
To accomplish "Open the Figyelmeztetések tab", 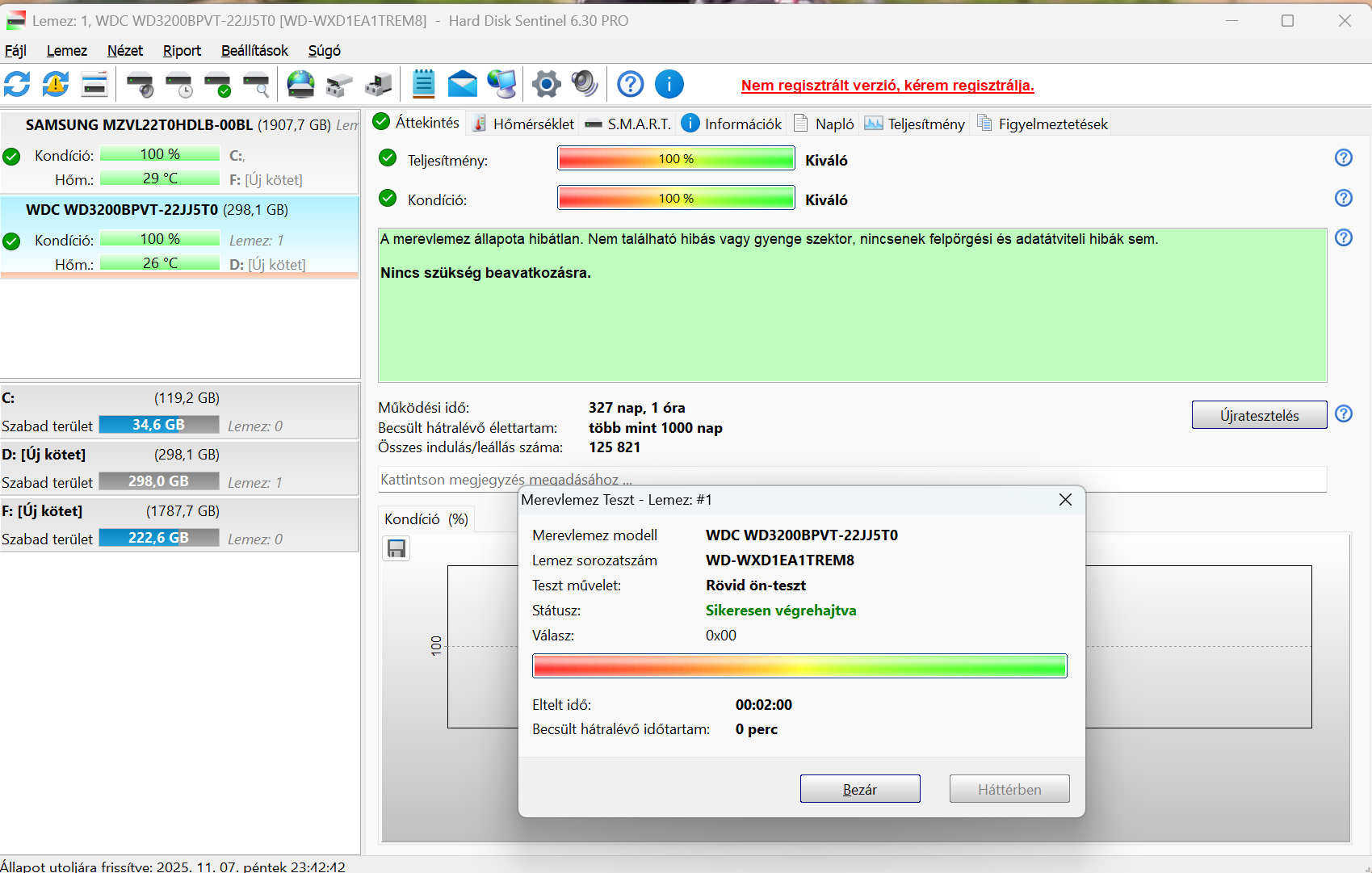I will tap(1042, 124).
